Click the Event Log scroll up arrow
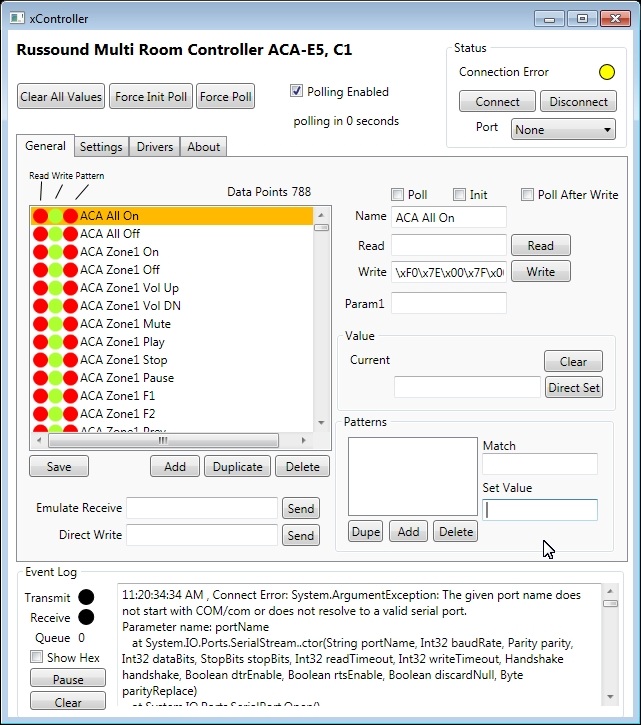The height and width of the screenshot is (725, 641). [x=610, y=591]
